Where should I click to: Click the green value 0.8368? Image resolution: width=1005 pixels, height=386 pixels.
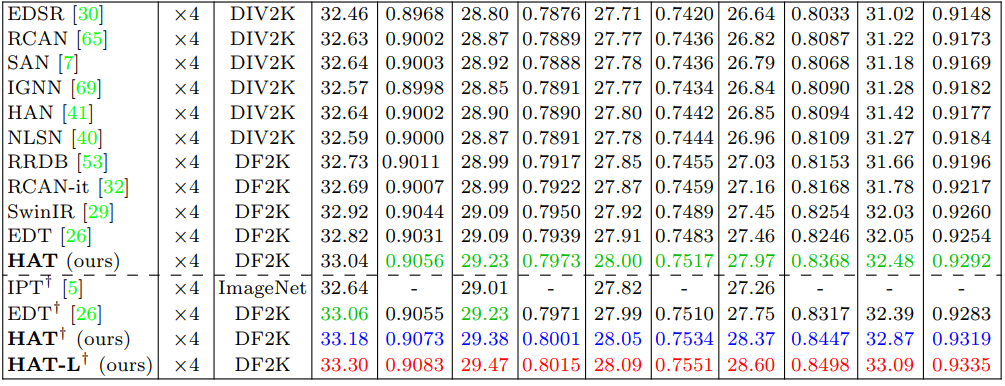tap(820, 261)
